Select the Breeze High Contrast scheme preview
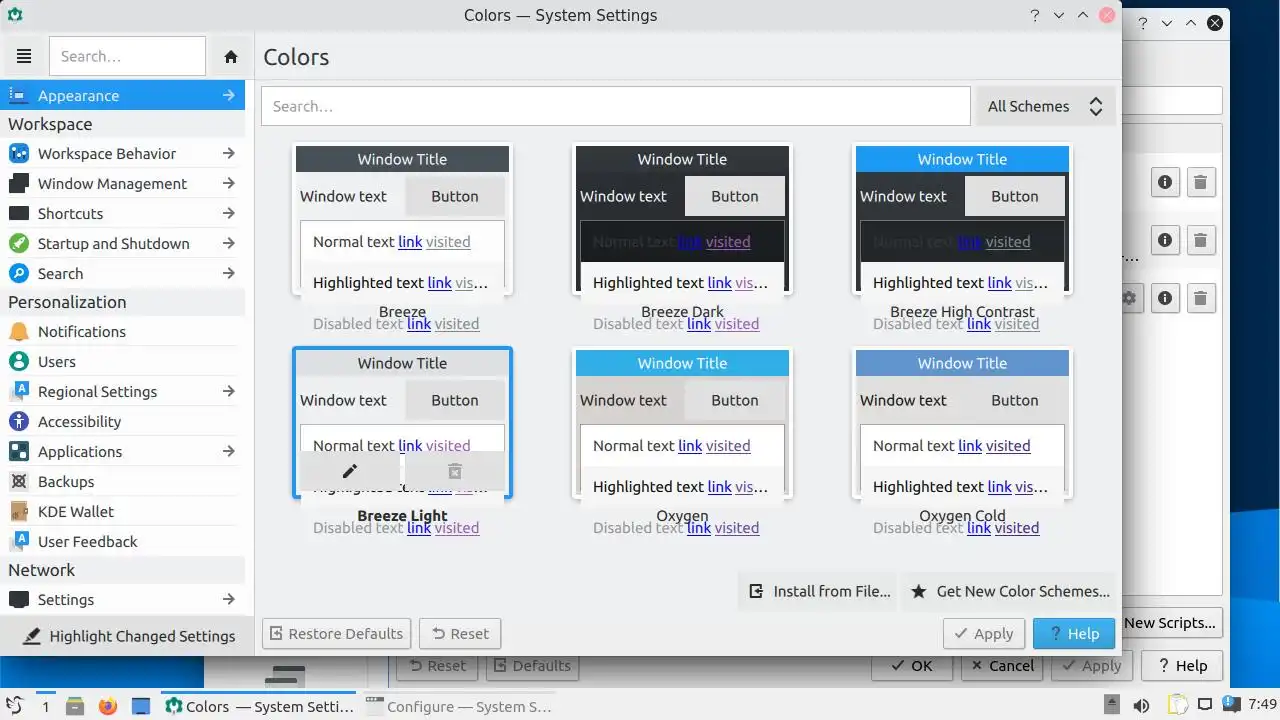The height and width of the screenshot is (720, 1280). tap(962, 220)
